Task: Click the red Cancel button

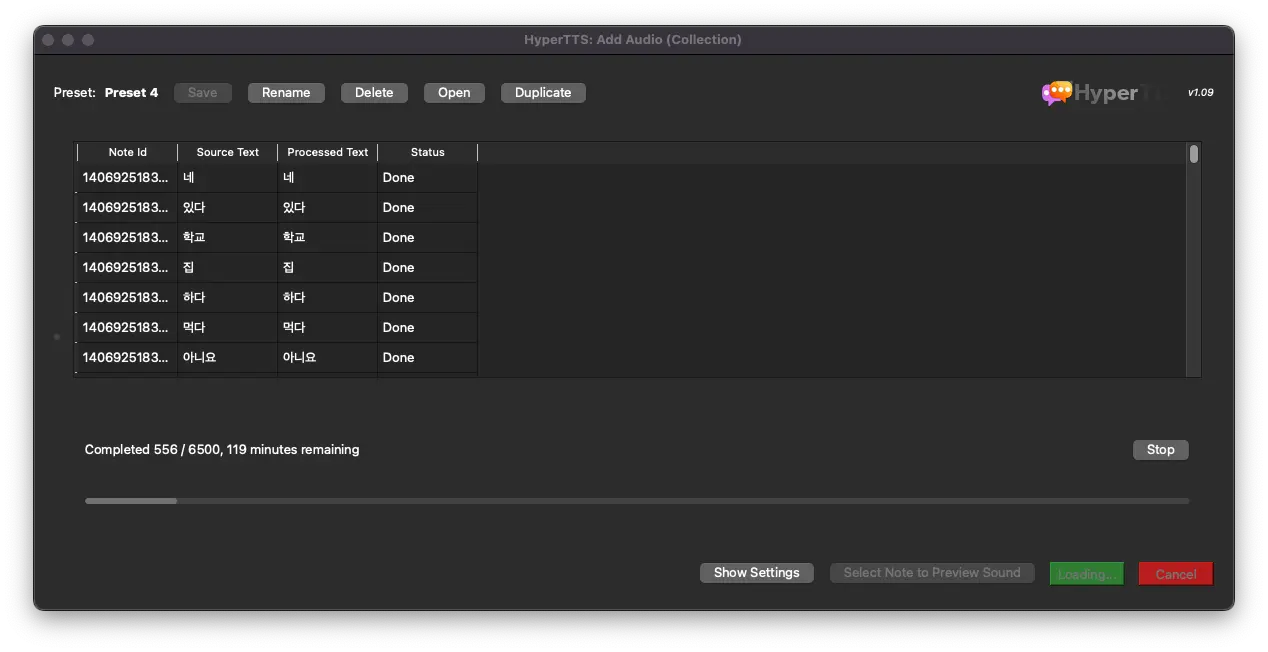Action: [x=1175, y=574]
